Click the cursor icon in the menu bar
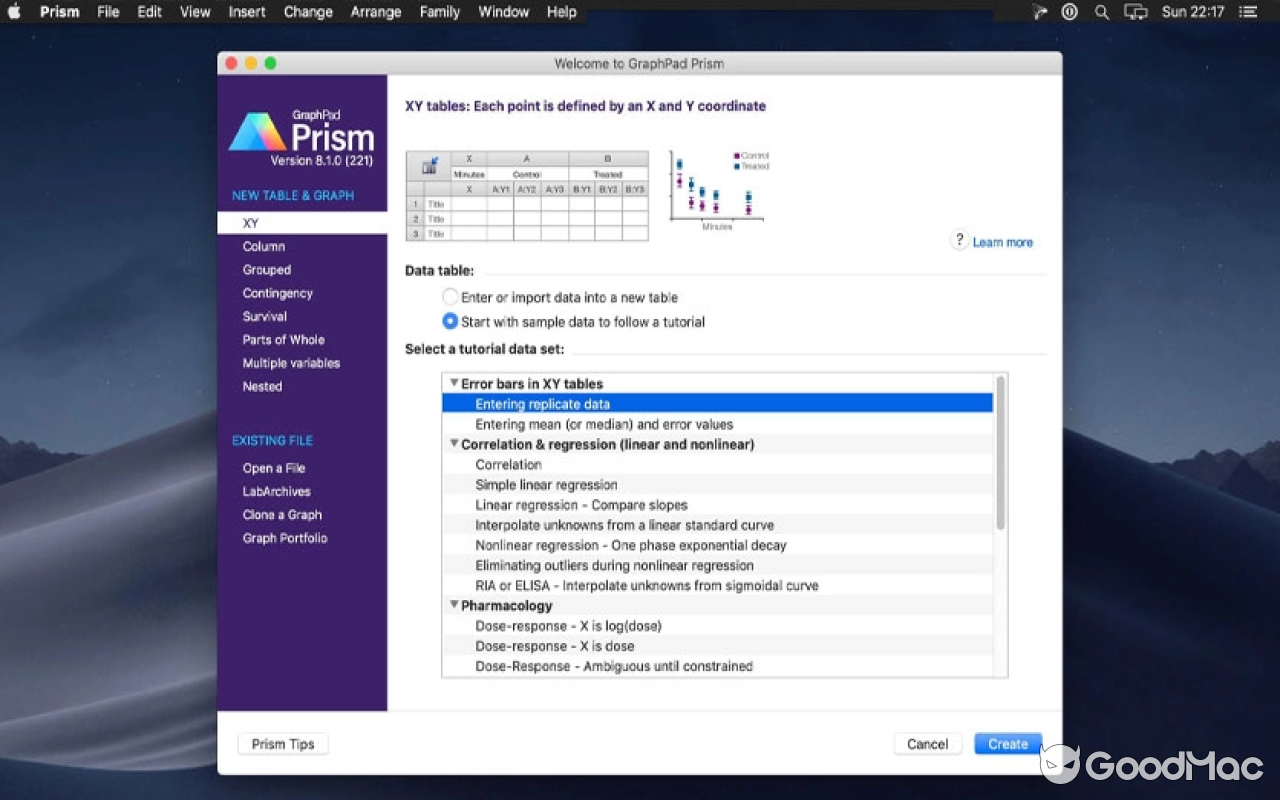 (x=1040, y=12)
